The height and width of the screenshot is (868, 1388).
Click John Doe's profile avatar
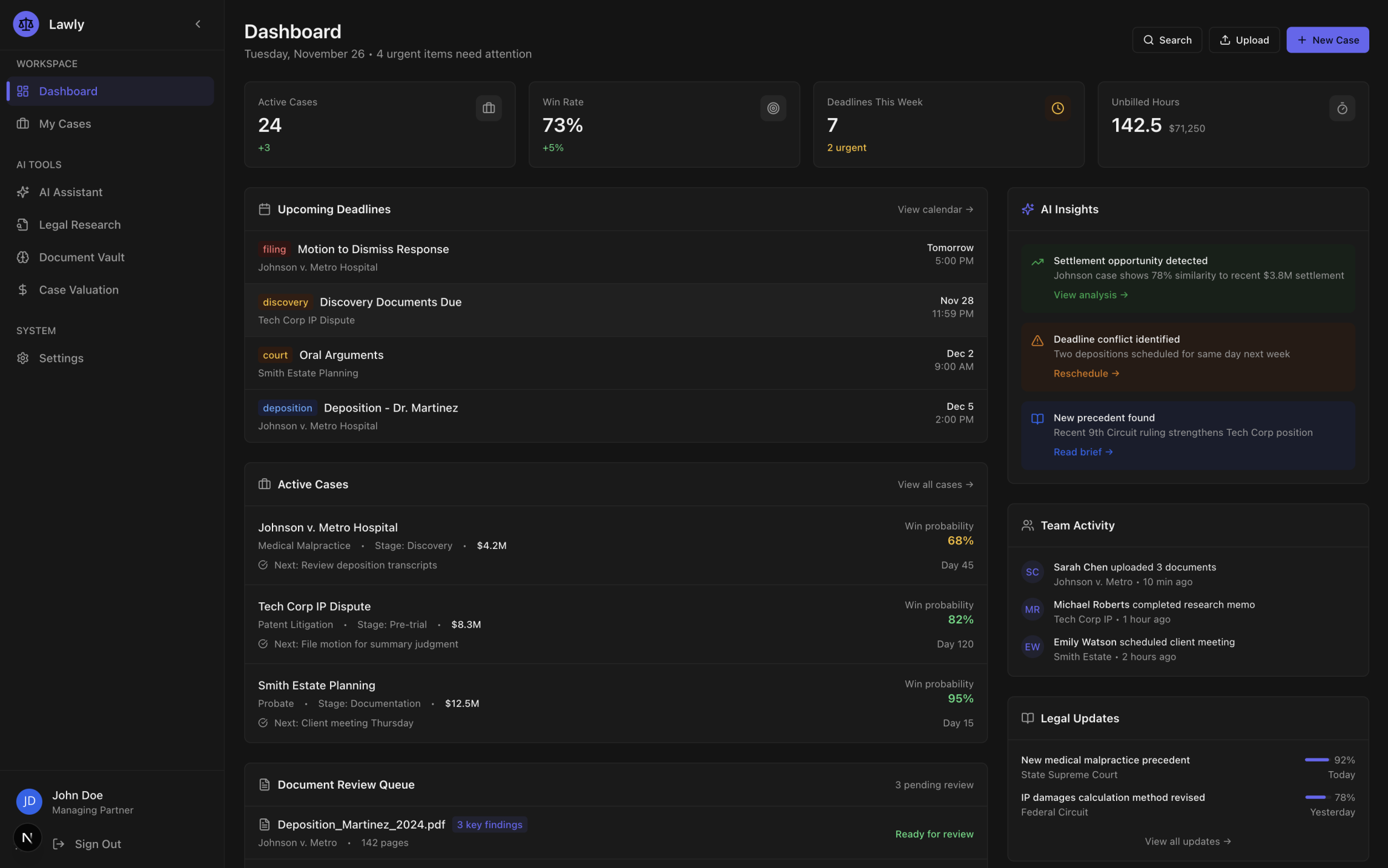coord(28,801)
